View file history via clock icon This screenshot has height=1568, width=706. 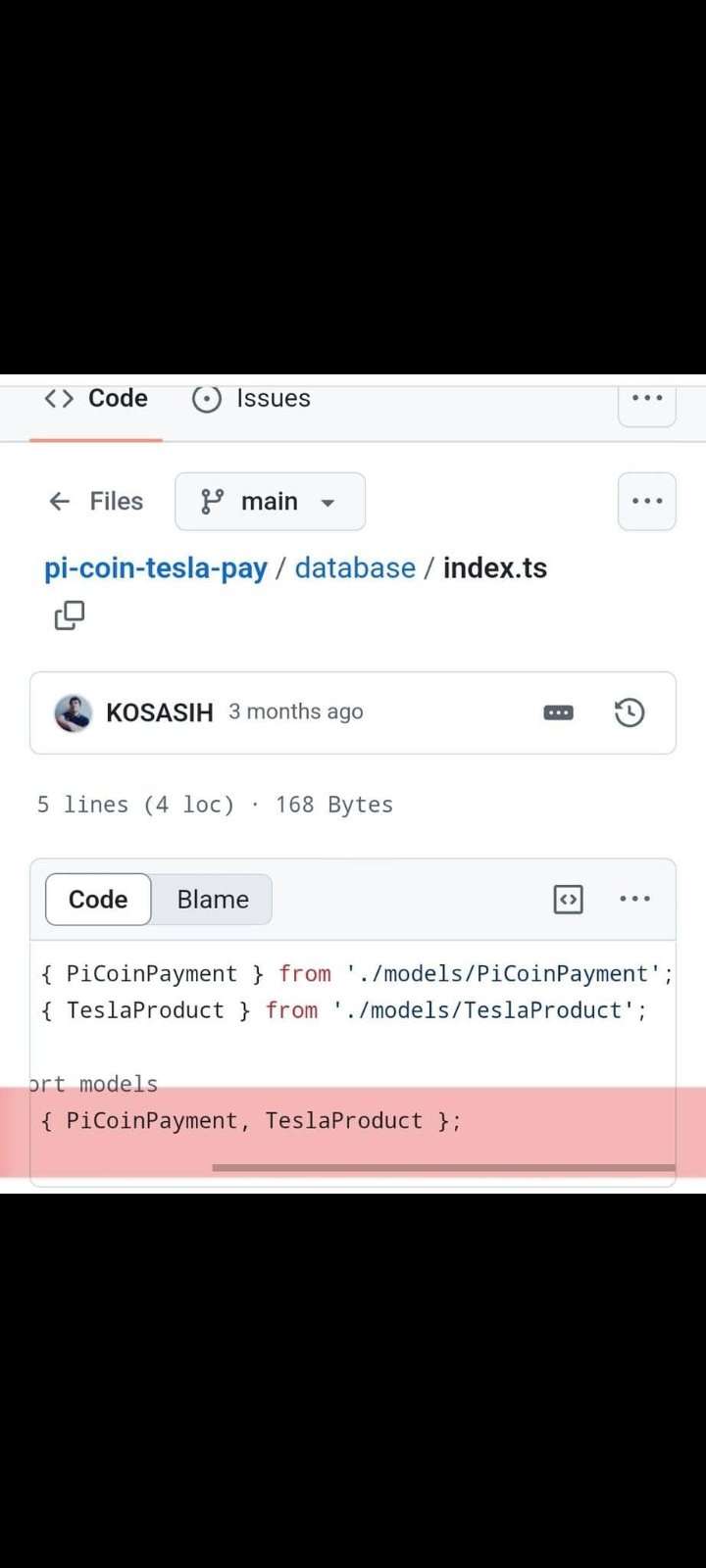pyautogui.click(x=630, y=713)
